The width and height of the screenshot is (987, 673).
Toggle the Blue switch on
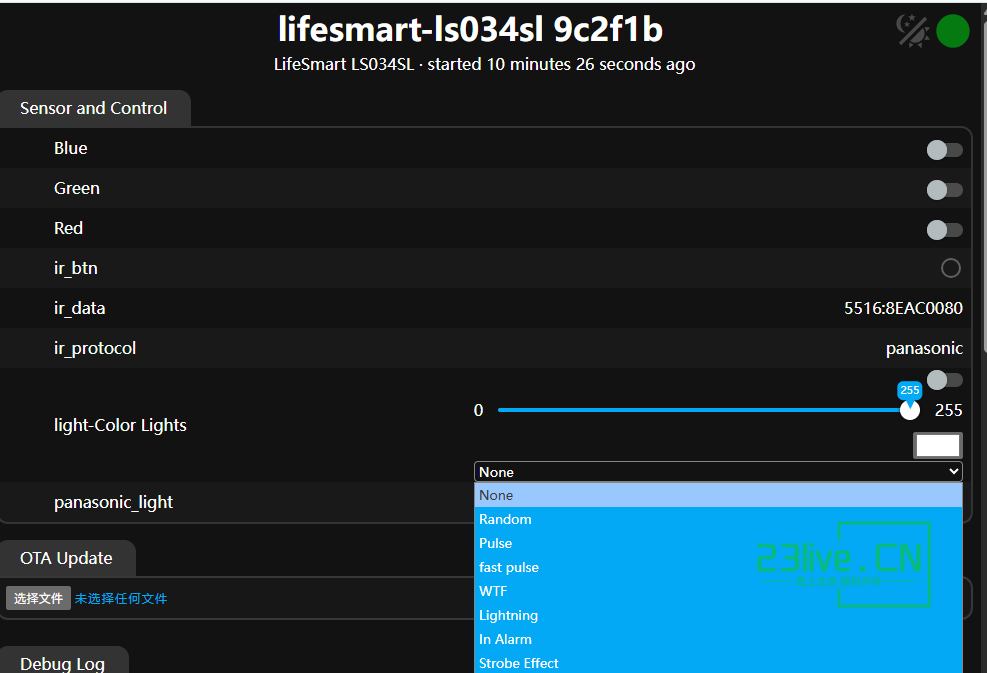pyautogui.click(x=944, y=150)
